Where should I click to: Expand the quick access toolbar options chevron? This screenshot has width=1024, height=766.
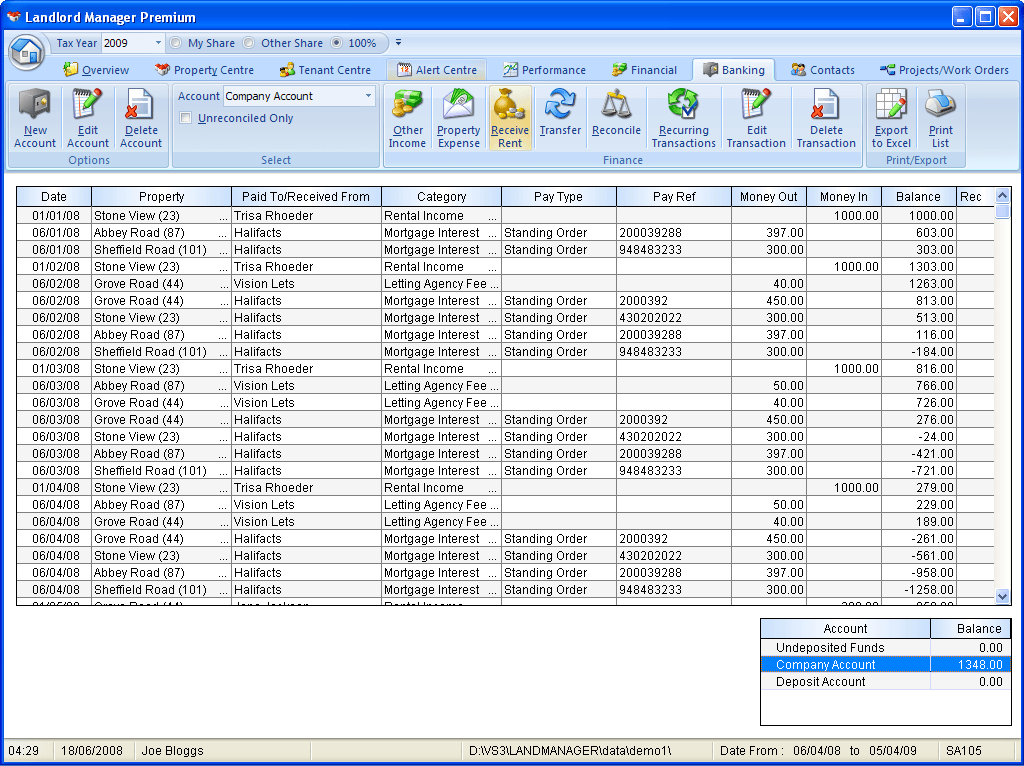pos(398,43)
